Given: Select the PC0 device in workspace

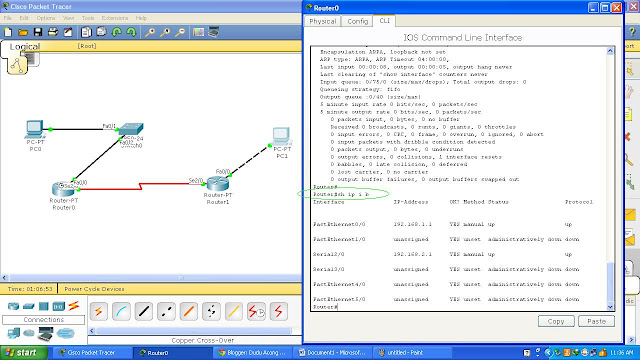Looking at the screenshot, I should pos(35,130).
